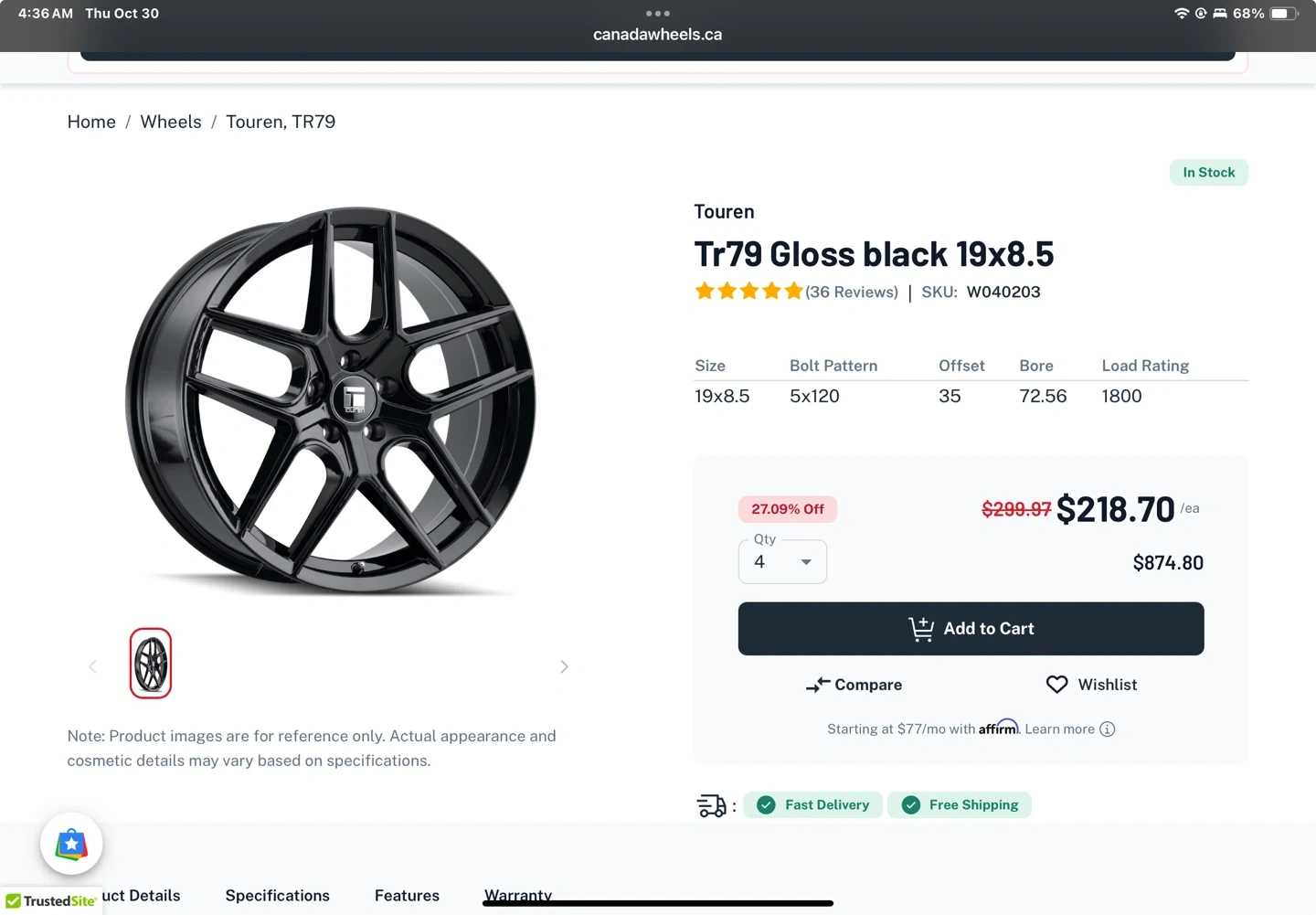Click the Wishlist heart icon
1316x915 pixels.
(1056, 685)
